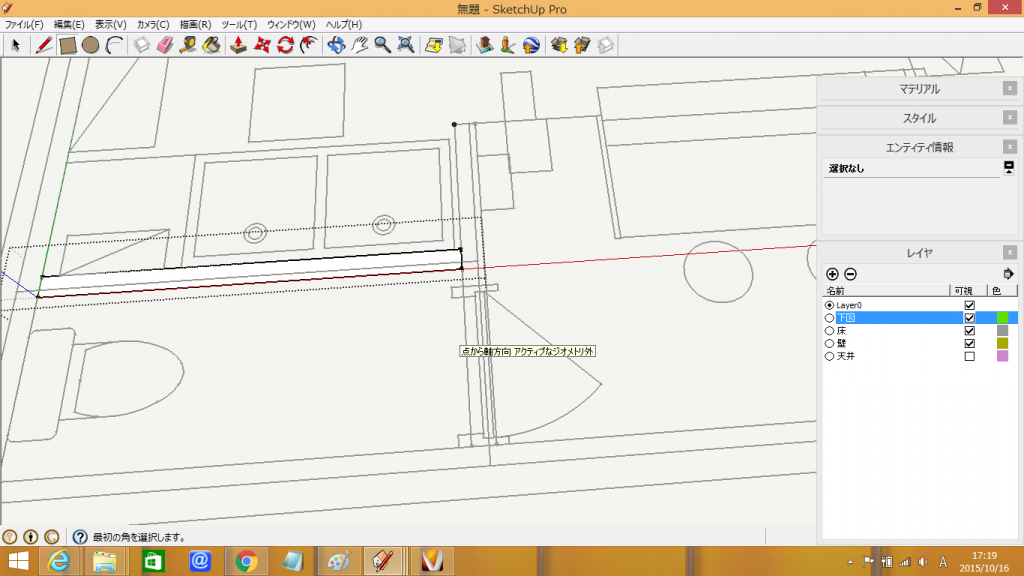Open the ツール(T) menu
This screenshot has height=576, width=1024.
pos(238,24)
